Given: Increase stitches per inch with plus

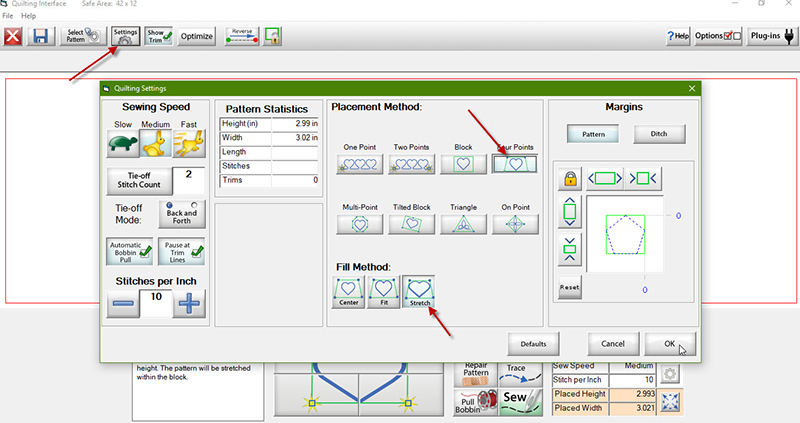Looking at the screenshot, I should [189, 307].
